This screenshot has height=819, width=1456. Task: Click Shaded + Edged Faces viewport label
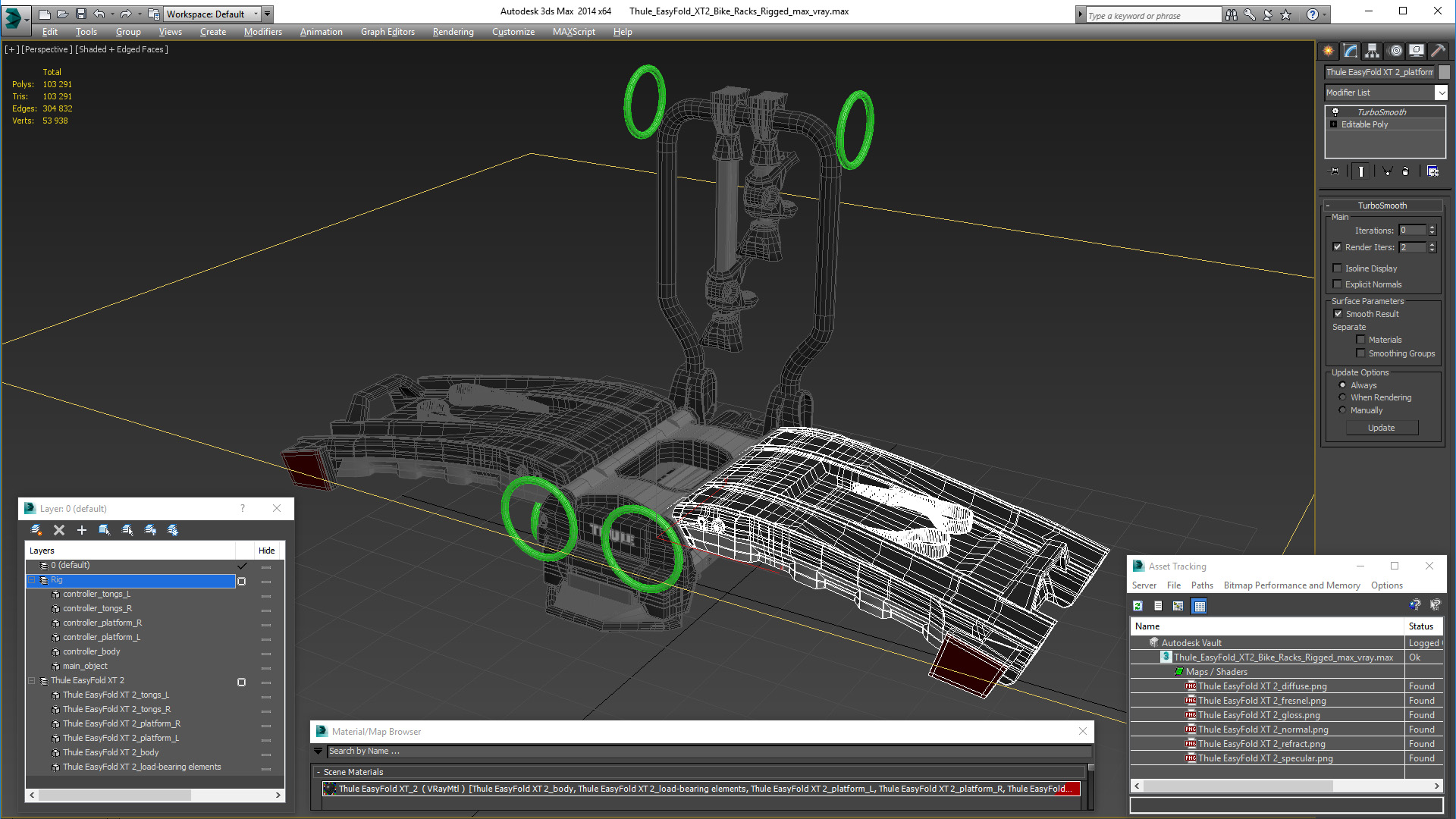[x=121, y=49]
